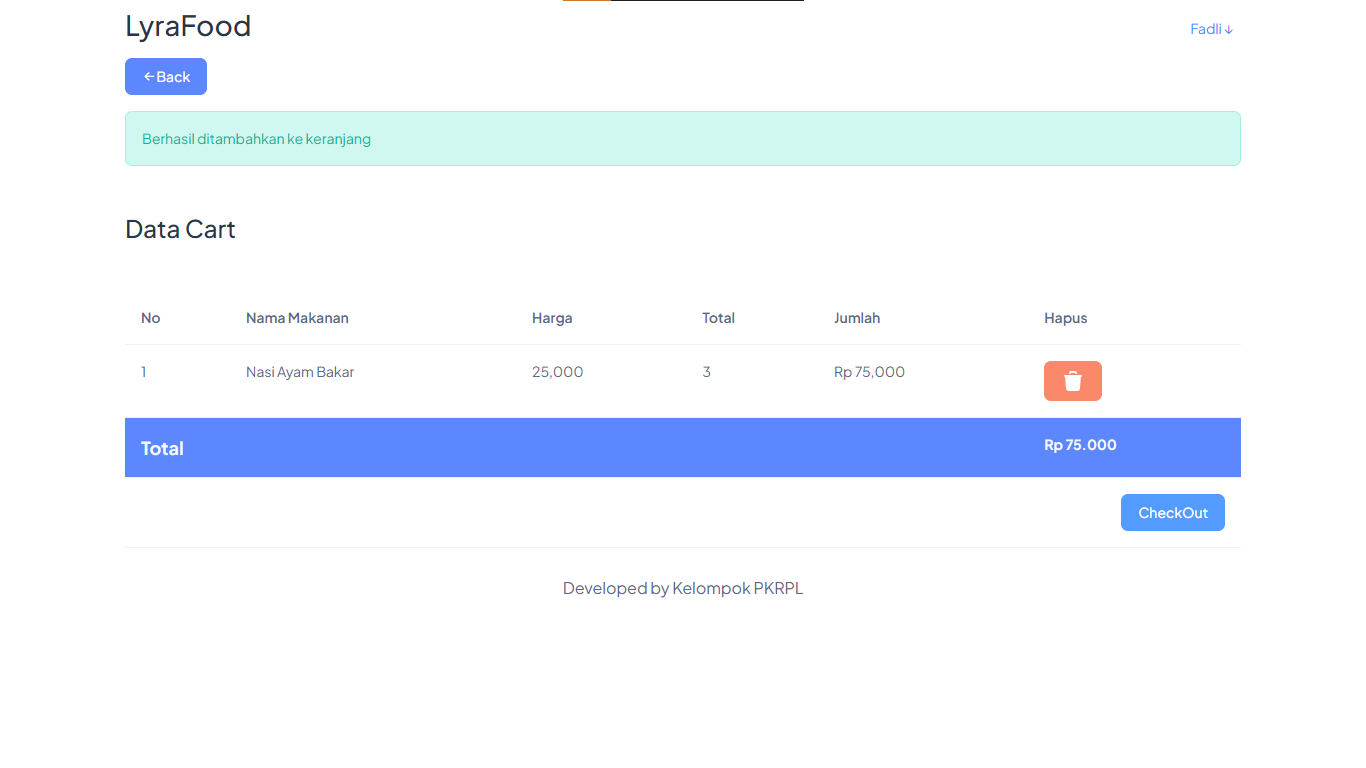1366x768 pixels.
Task: Click the Rp 75,000 row amount
Action: pos(869,372)
